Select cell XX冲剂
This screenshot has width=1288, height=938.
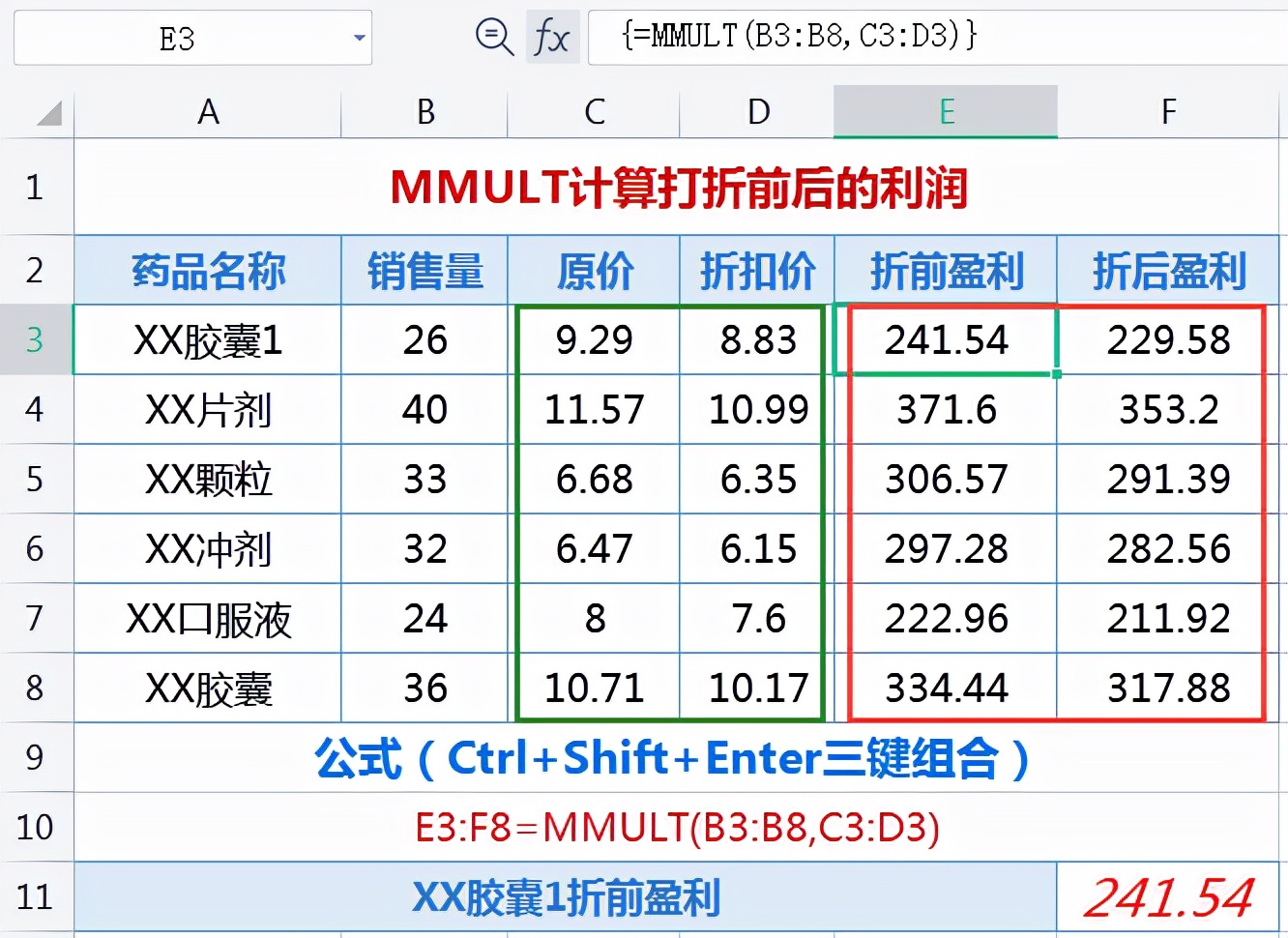pyautogui.click(x=208, y=548)
